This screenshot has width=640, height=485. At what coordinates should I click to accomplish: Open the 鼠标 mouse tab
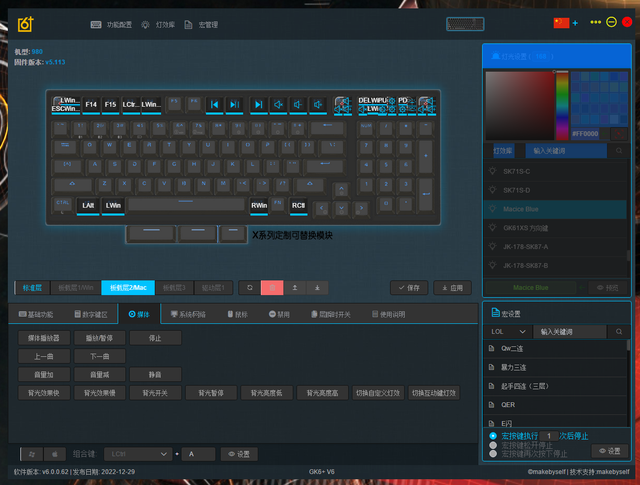point(238,314)
